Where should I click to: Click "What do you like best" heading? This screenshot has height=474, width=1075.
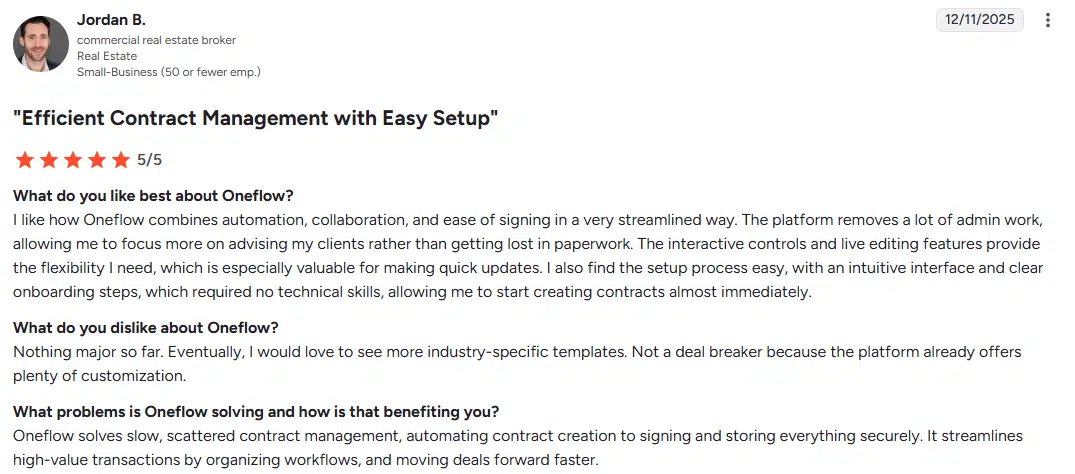click(153, 195)
